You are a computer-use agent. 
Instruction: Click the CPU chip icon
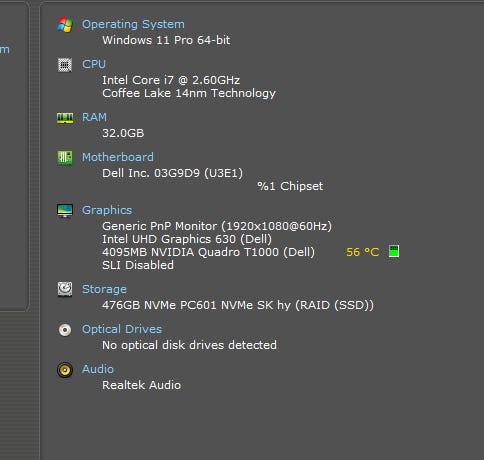click(x=65, y=65)
